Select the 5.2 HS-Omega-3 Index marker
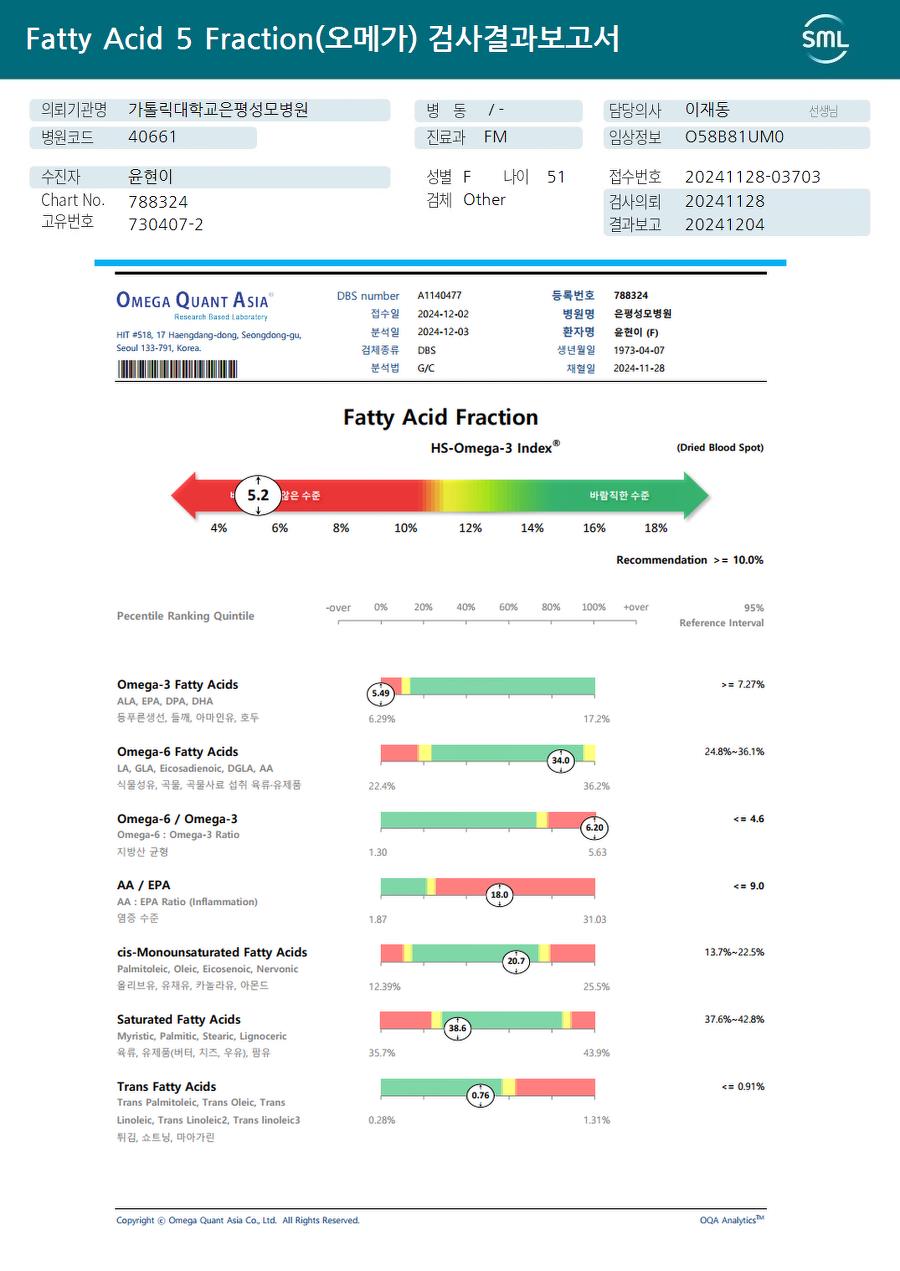This screenshot has height=1271, width=900. [x=259, y=495]
